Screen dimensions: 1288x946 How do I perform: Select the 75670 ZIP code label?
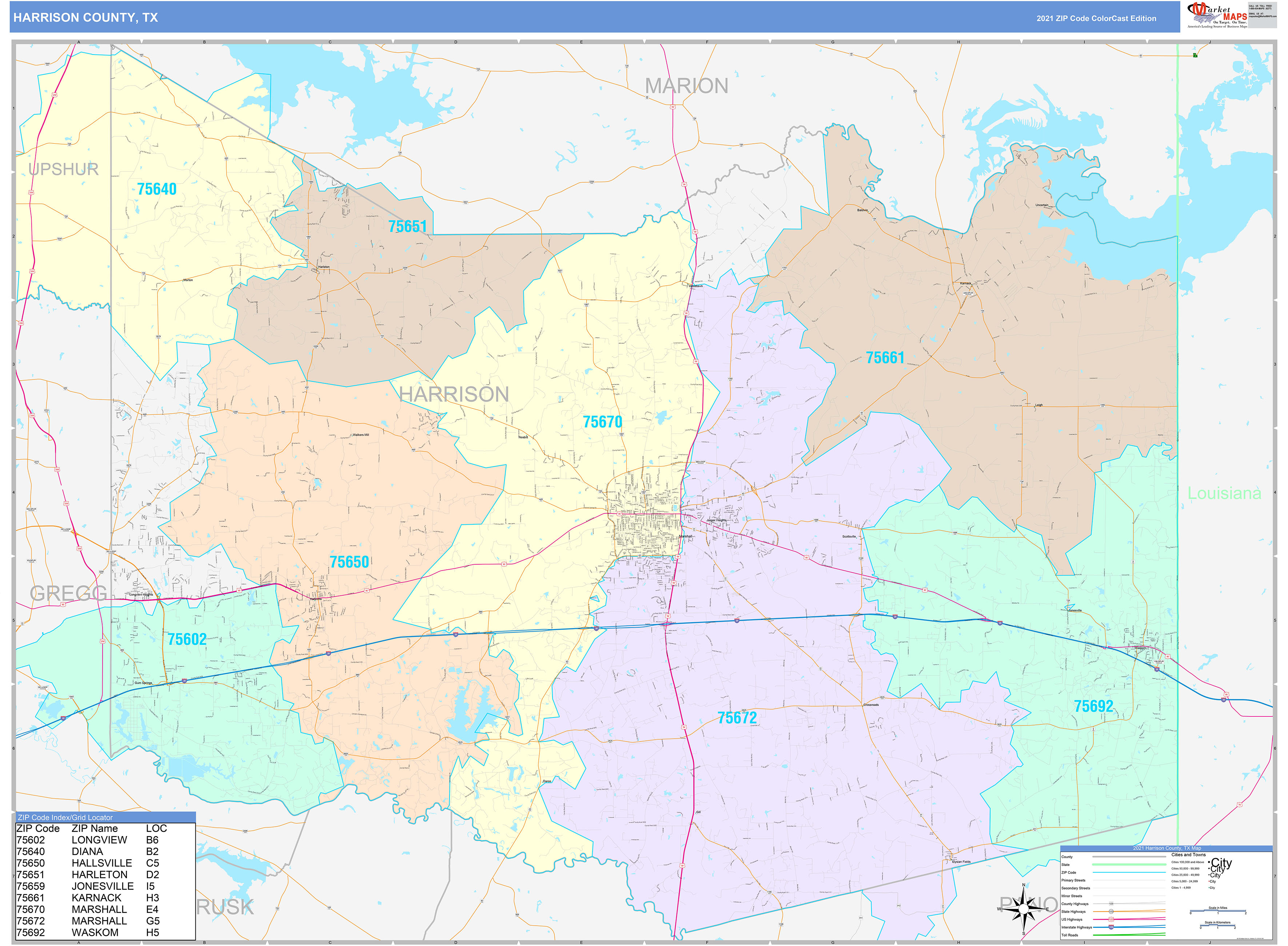pos(602,422)
